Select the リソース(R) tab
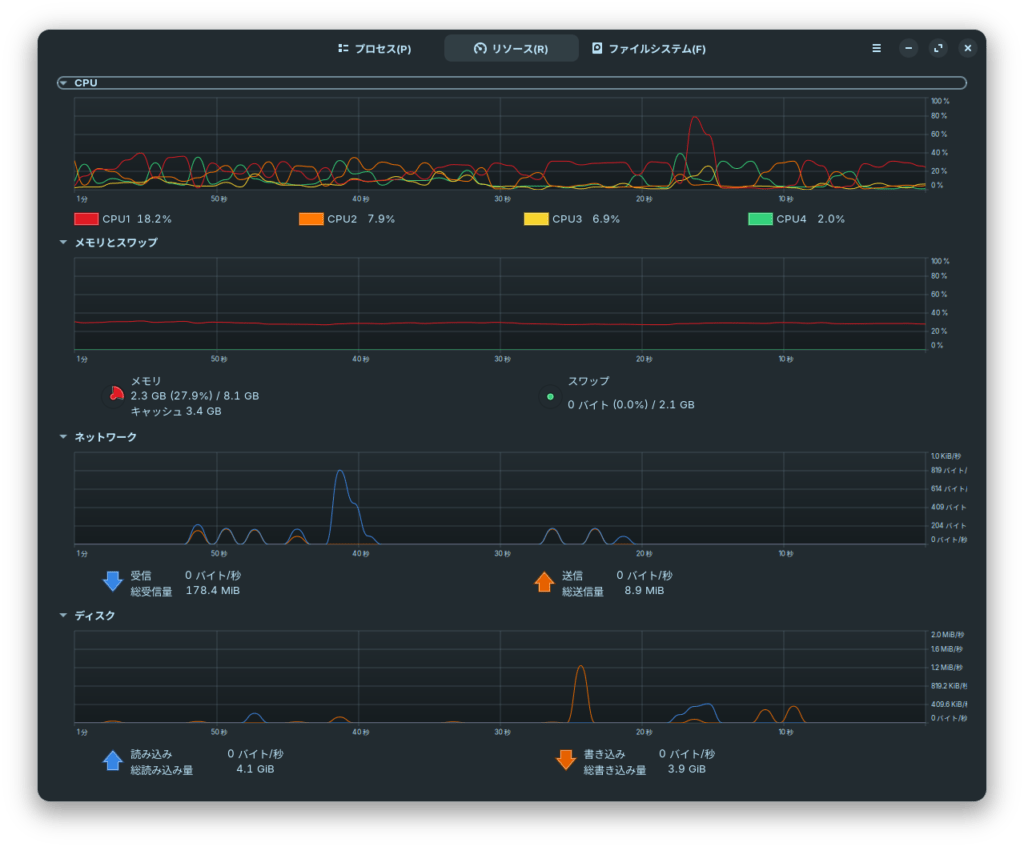Screen dimensions: 1024x847 [511, 48]
